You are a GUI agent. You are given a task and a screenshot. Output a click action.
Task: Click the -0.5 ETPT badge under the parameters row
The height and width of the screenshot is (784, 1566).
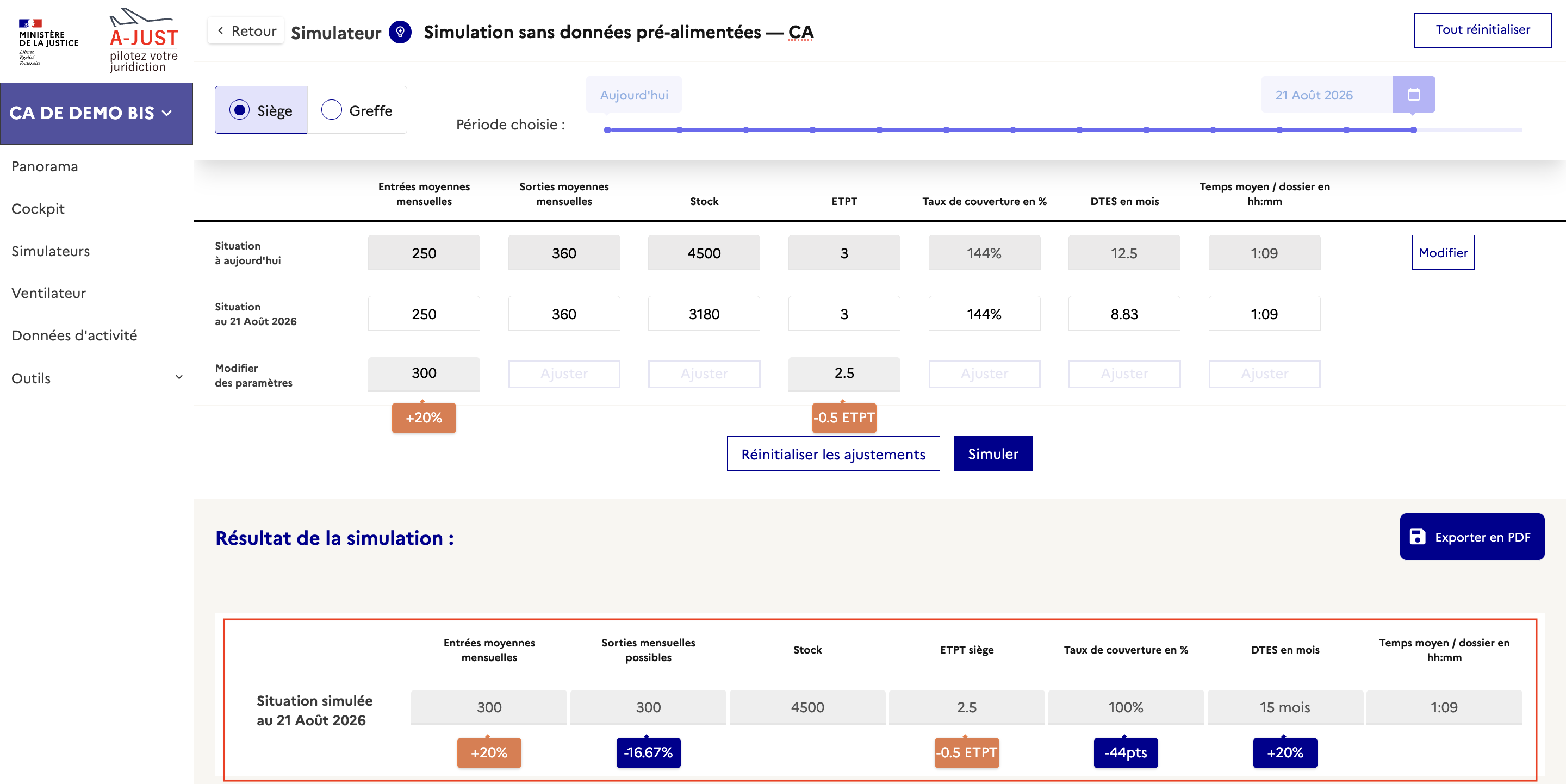point(844,418)
